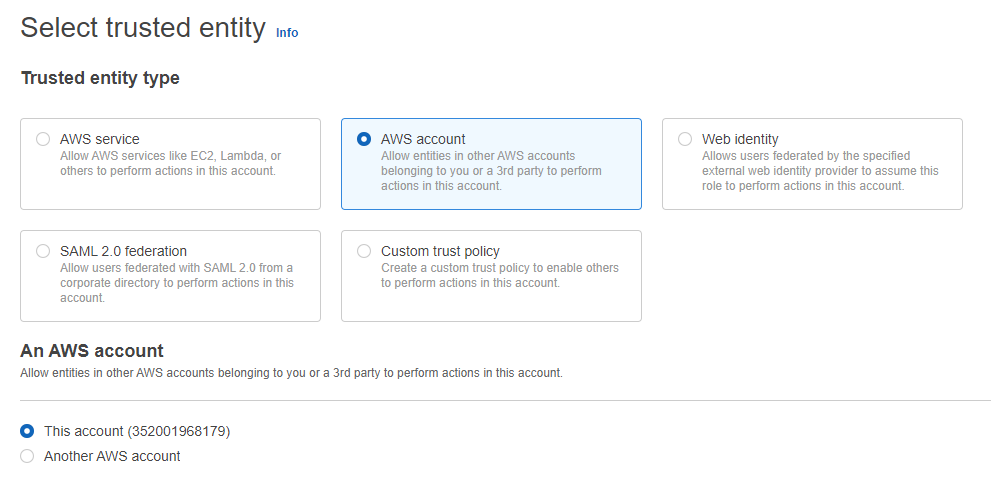
Task: Click the AWS account card title text
Action: tap(423, 139)
